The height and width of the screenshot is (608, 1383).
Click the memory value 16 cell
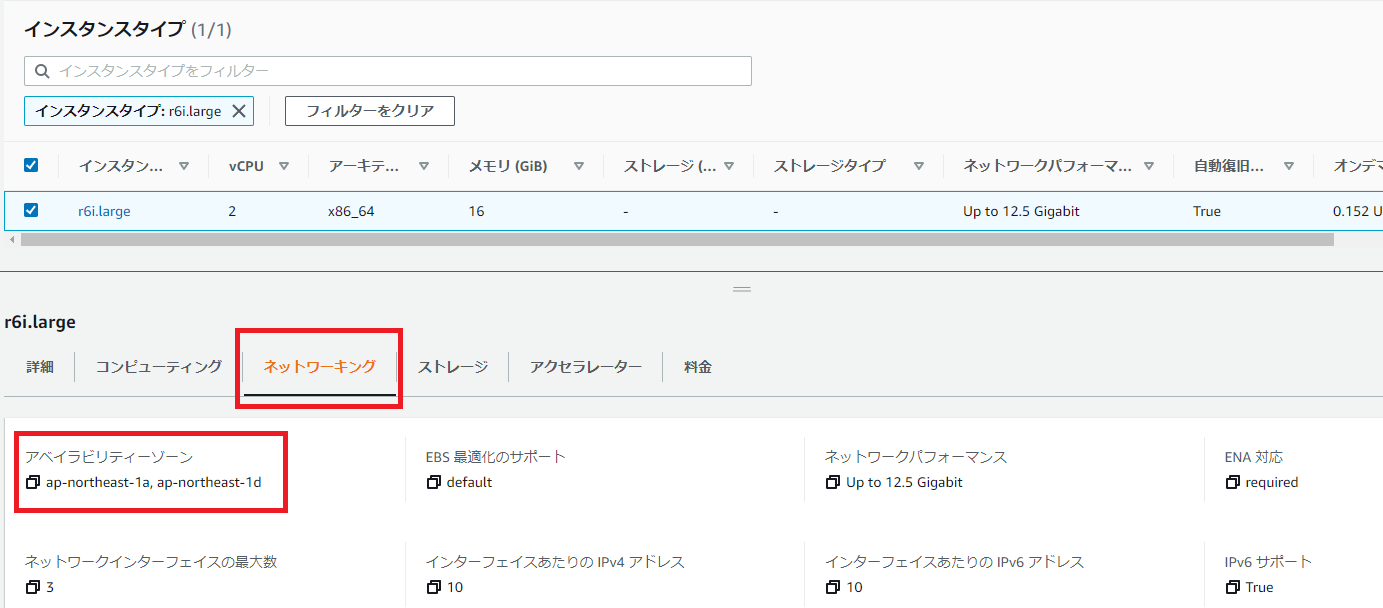click(x=476, y=212)
